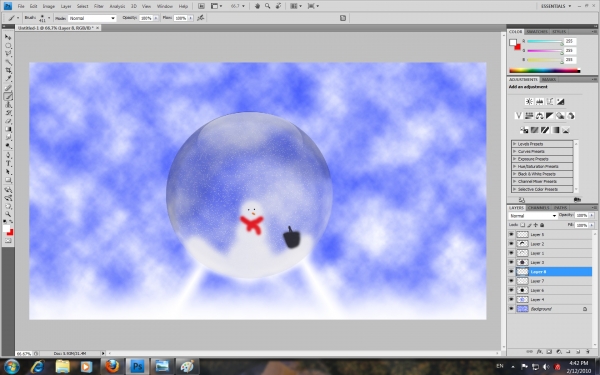Select the Background layer name
The image size is (600, 375).
click(x=541, y=309)
